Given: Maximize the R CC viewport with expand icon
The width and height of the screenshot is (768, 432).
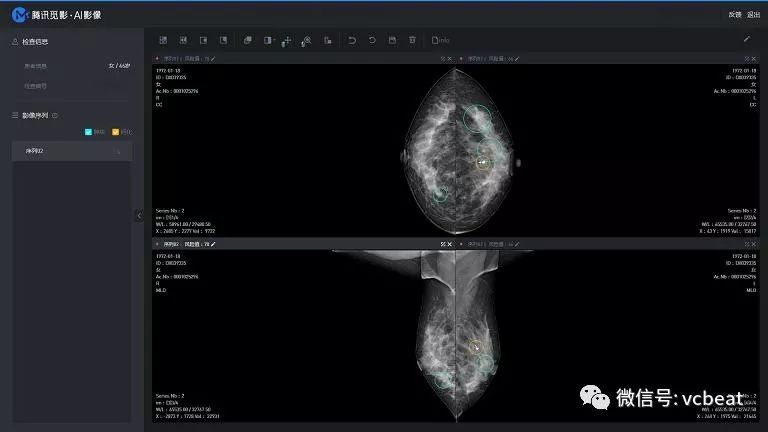Looking at the screenshot, I should point(443,59).
